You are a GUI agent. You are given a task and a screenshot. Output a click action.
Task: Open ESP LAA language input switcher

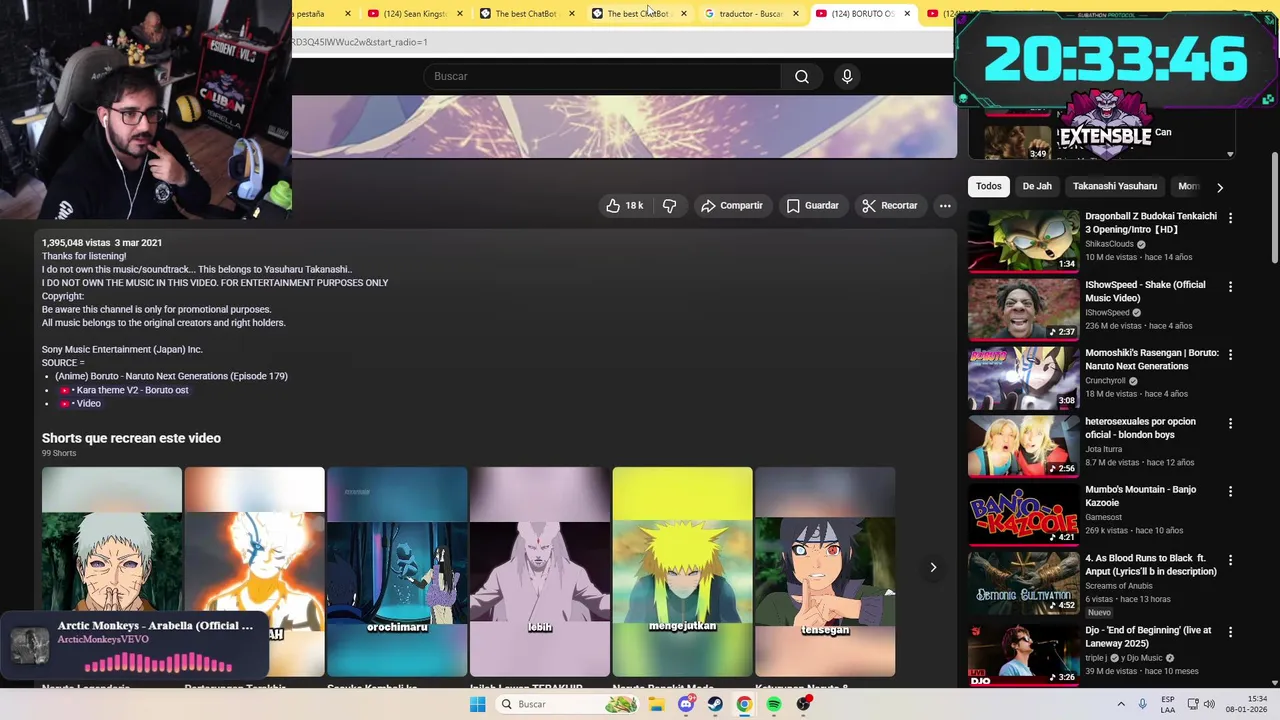(1169, 704)
